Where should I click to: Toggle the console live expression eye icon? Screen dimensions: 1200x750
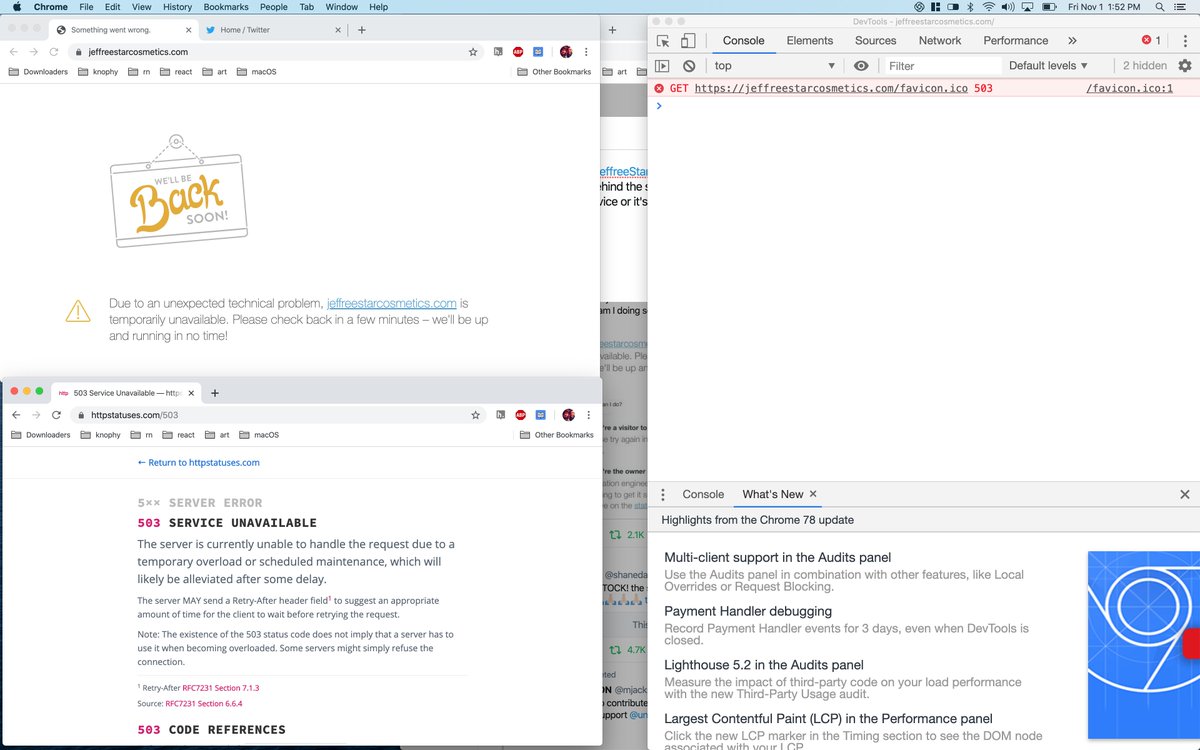click(861, 66)
